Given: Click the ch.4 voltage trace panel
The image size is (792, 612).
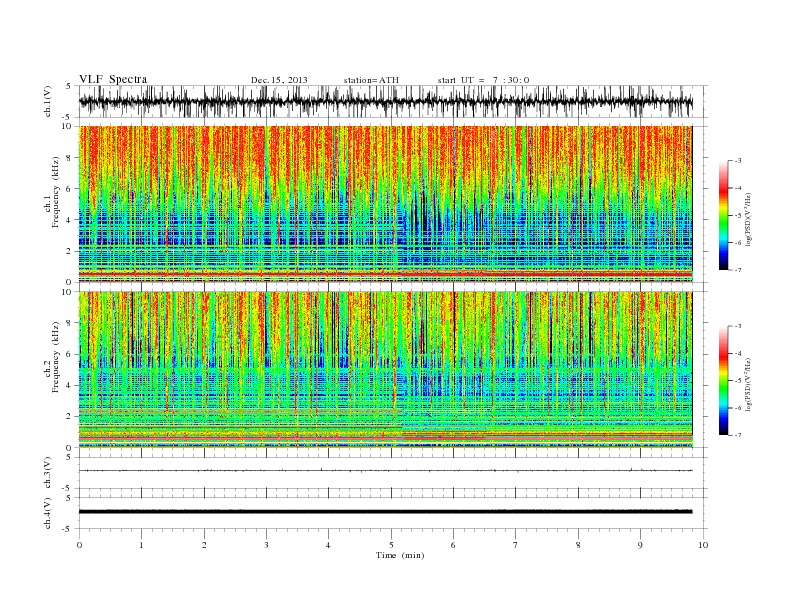Looking at the screenshot, I should click(393, 513).
